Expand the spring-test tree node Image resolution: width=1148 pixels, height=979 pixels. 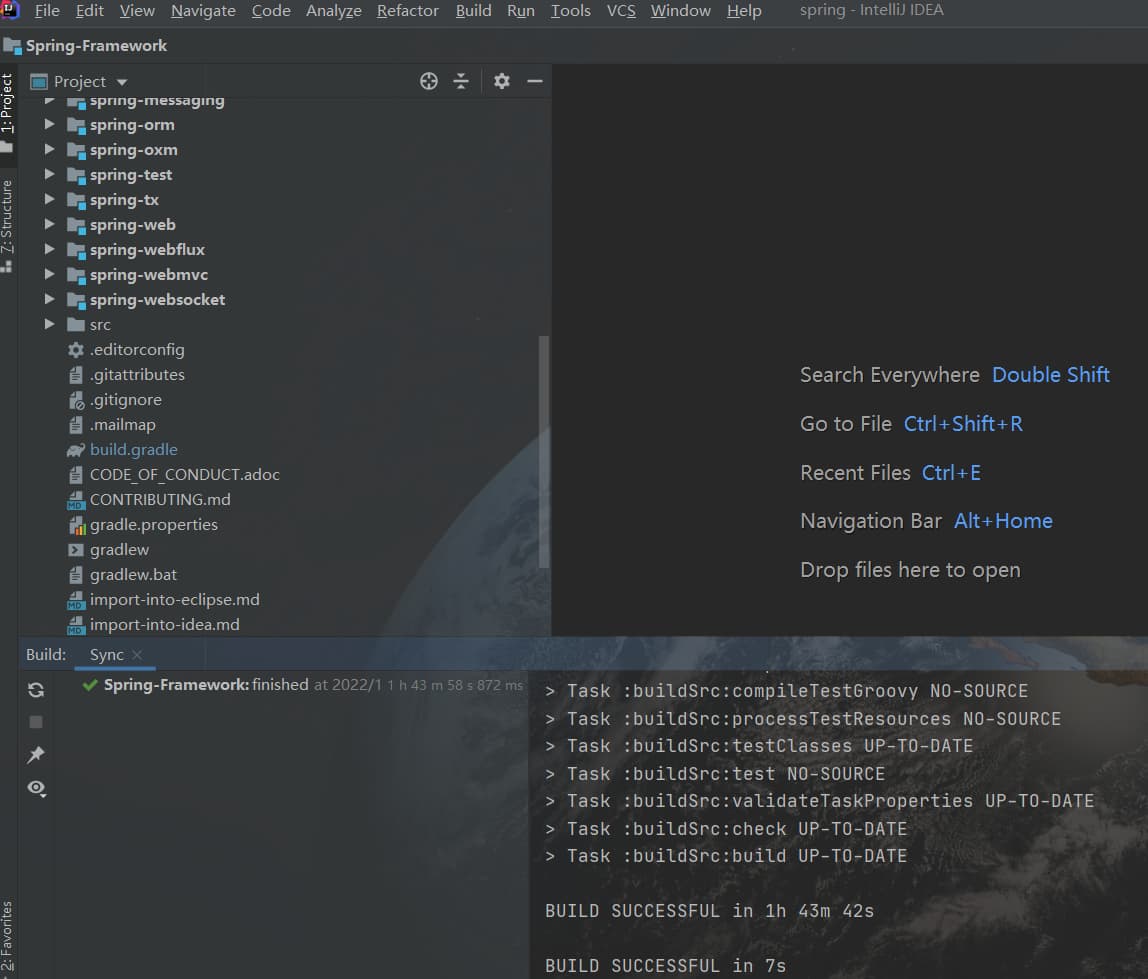pyautogui.click(x=49, y=174)
